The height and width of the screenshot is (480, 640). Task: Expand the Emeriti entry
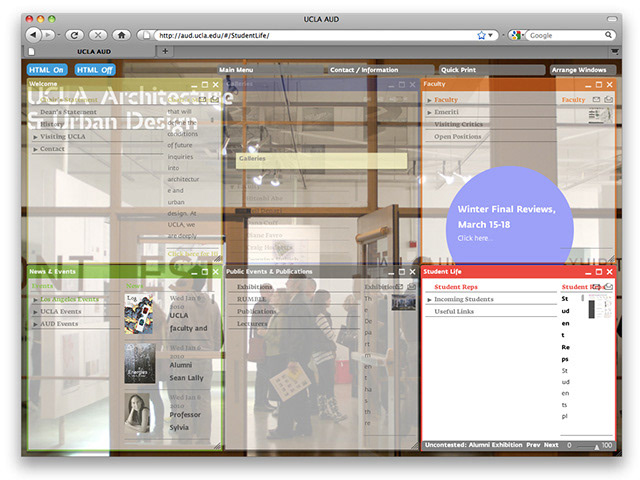tap(429, 112)
